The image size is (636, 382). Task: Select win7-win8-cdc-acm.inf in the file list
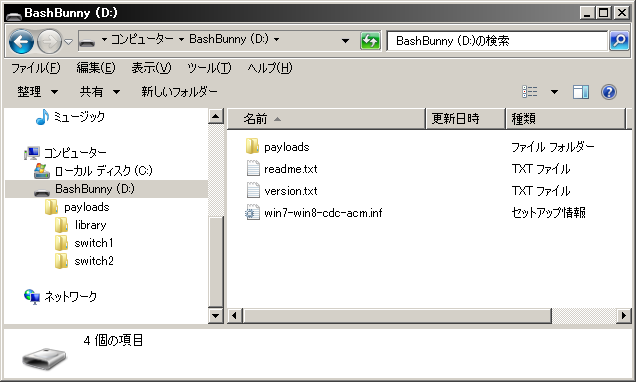323,213
